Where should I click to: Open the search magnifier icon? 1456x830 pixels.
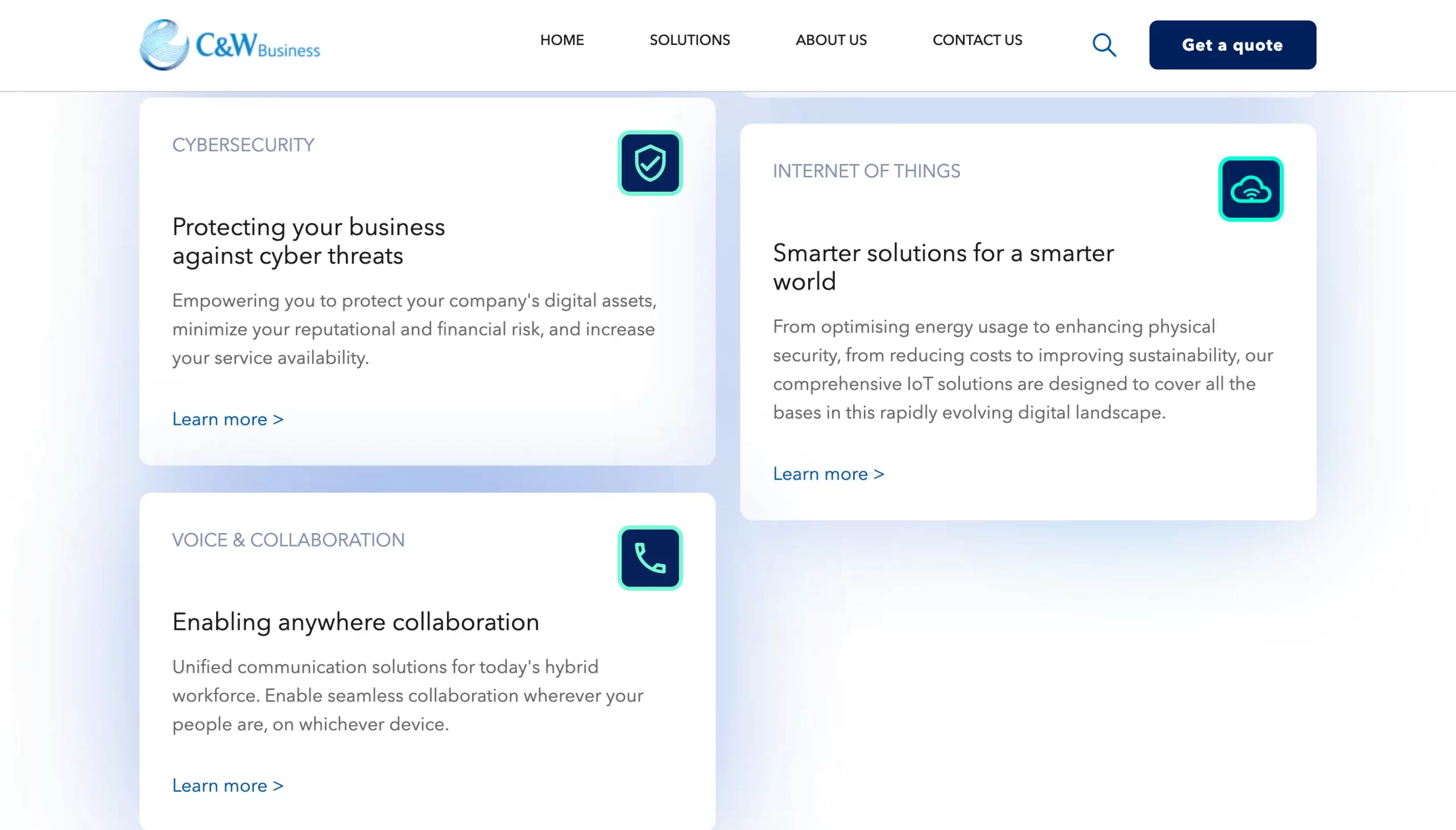[1103, 44]
